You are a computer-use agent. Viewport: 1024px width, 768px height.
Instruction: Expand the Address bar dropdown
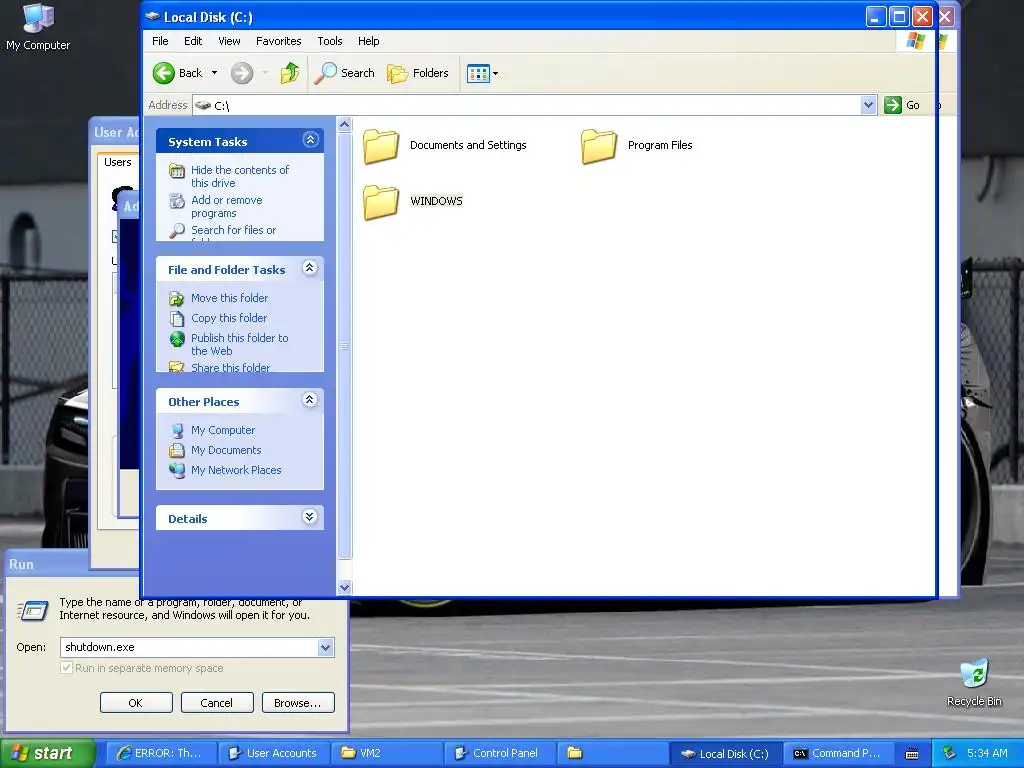[x=868, y=105]
